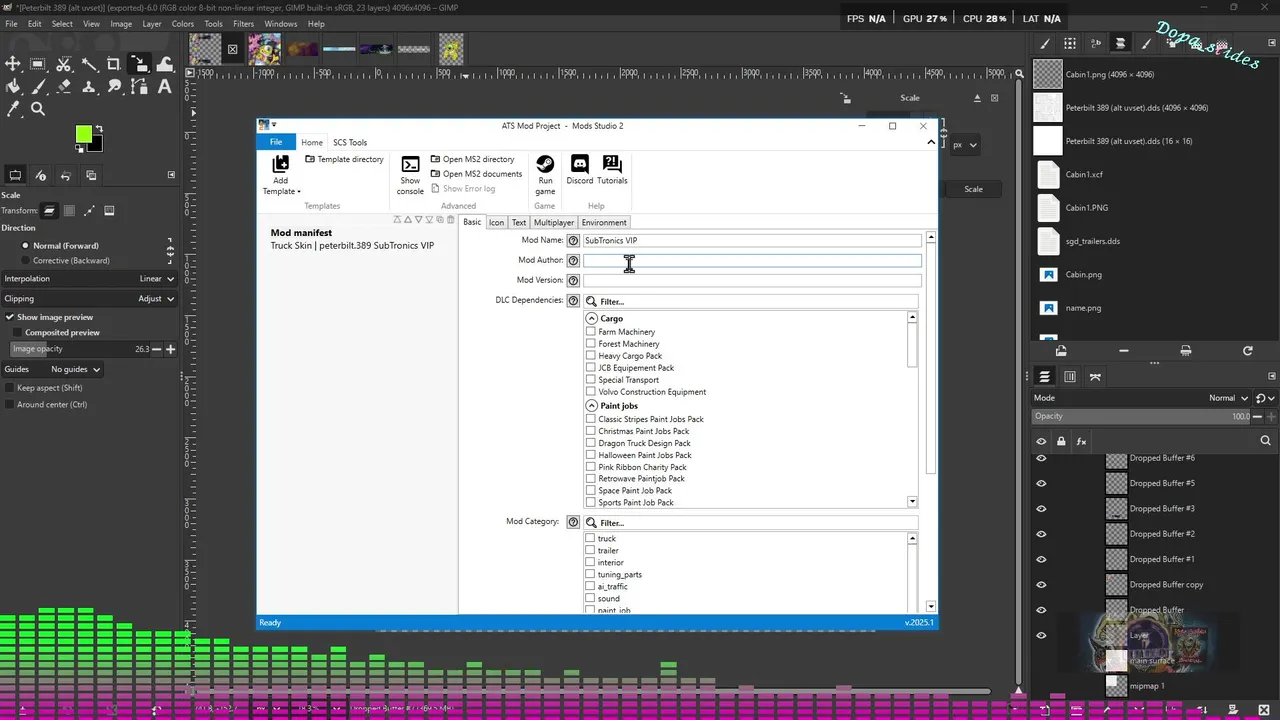
Task: Check the truck mod category checkbox
Action: coord(590,539)
